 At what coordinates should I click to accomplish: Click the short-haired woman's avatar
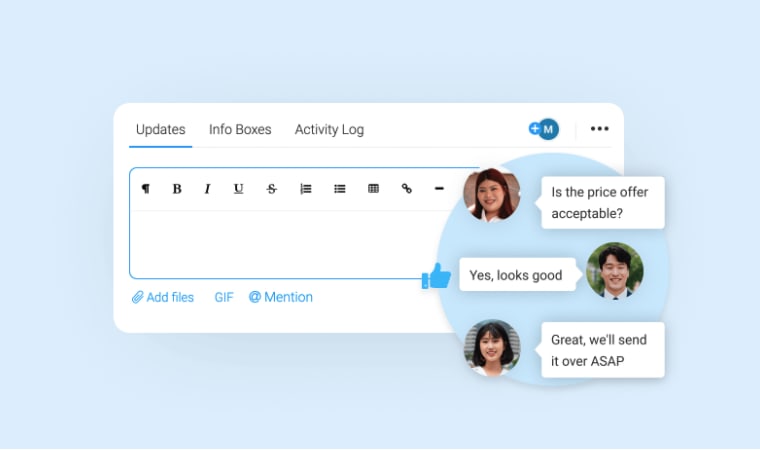point(492,348)
